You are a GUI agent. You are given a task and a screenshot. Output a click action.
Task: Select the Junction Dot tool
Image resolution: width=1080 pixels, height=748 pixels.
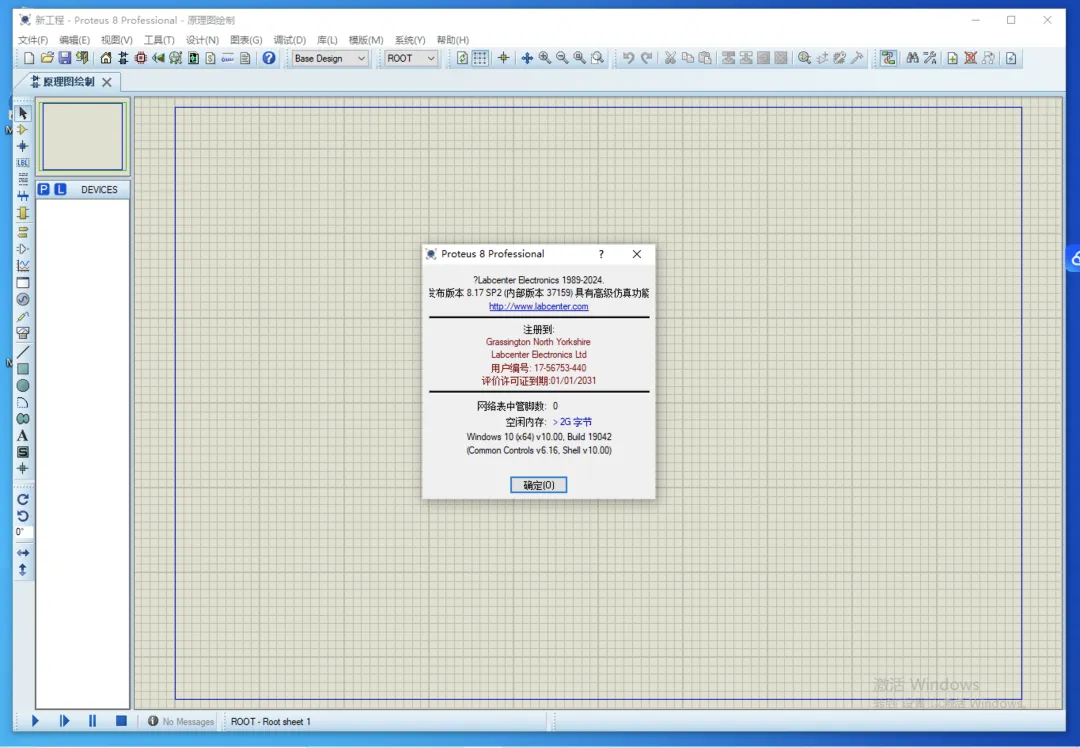[x=23, y=146]
